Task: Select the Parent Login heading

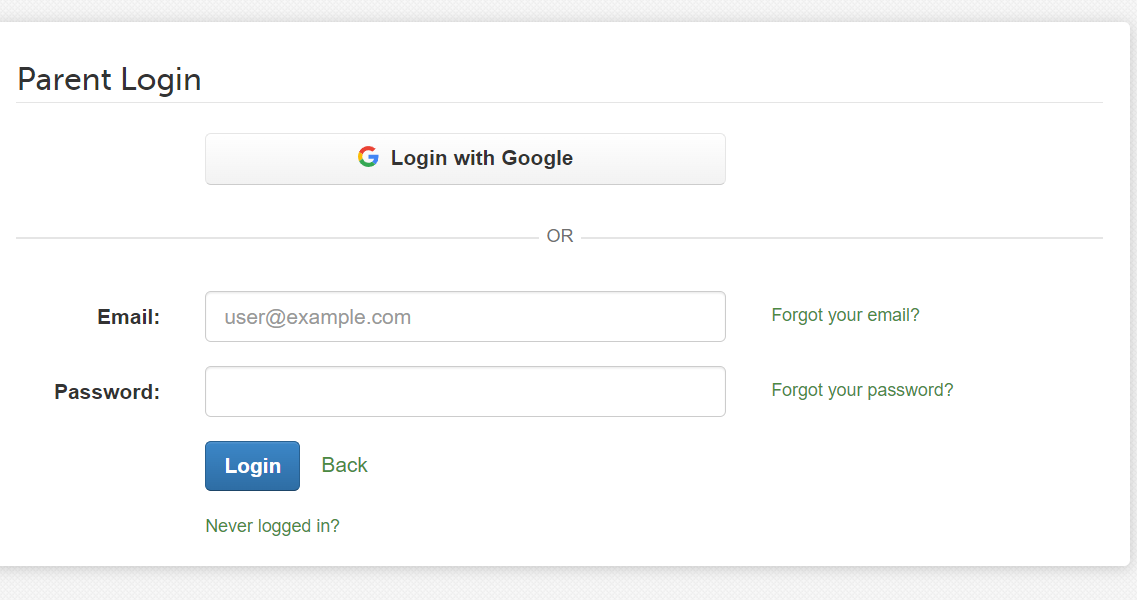Action: (x=109, y=79)
